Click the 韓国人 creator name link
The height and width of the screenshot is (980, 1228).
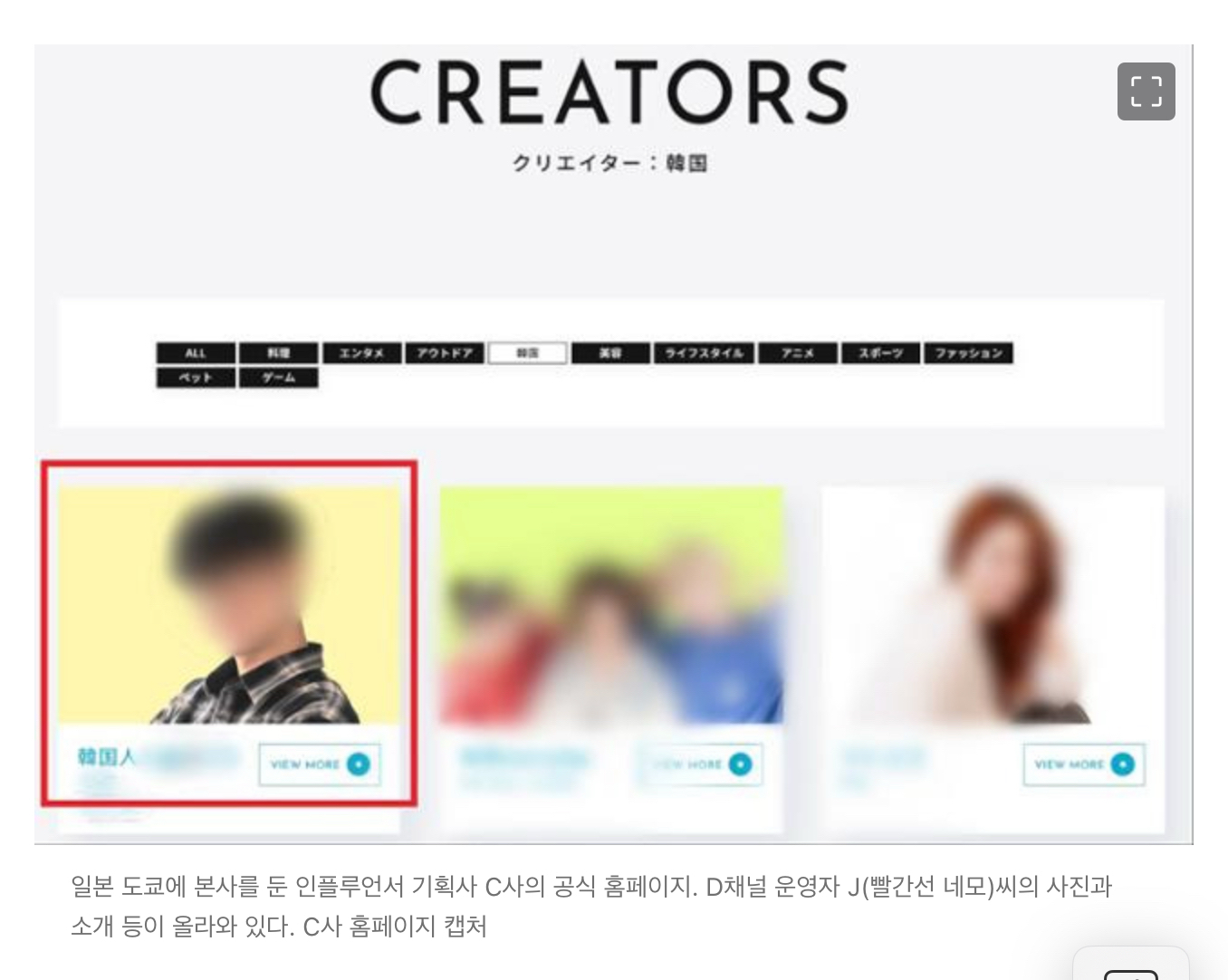[x=106, y=757]
